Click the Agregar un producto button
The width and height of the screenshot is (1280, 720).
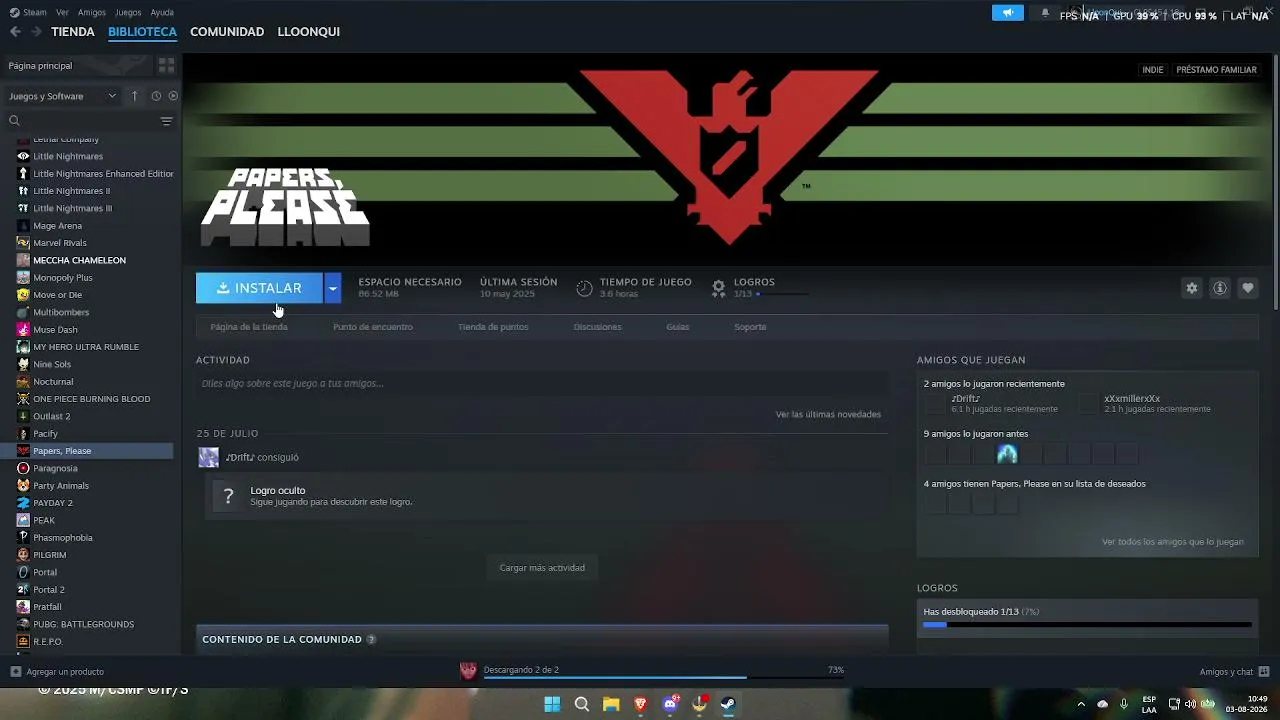click(57, 672)
